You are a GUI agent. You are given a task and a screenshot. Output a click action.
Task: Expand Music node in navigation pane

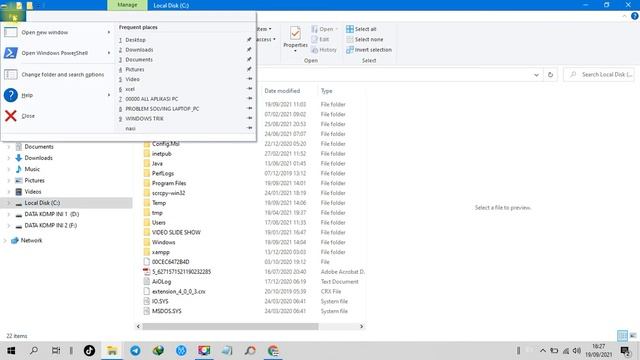click(x=9, y=169)
